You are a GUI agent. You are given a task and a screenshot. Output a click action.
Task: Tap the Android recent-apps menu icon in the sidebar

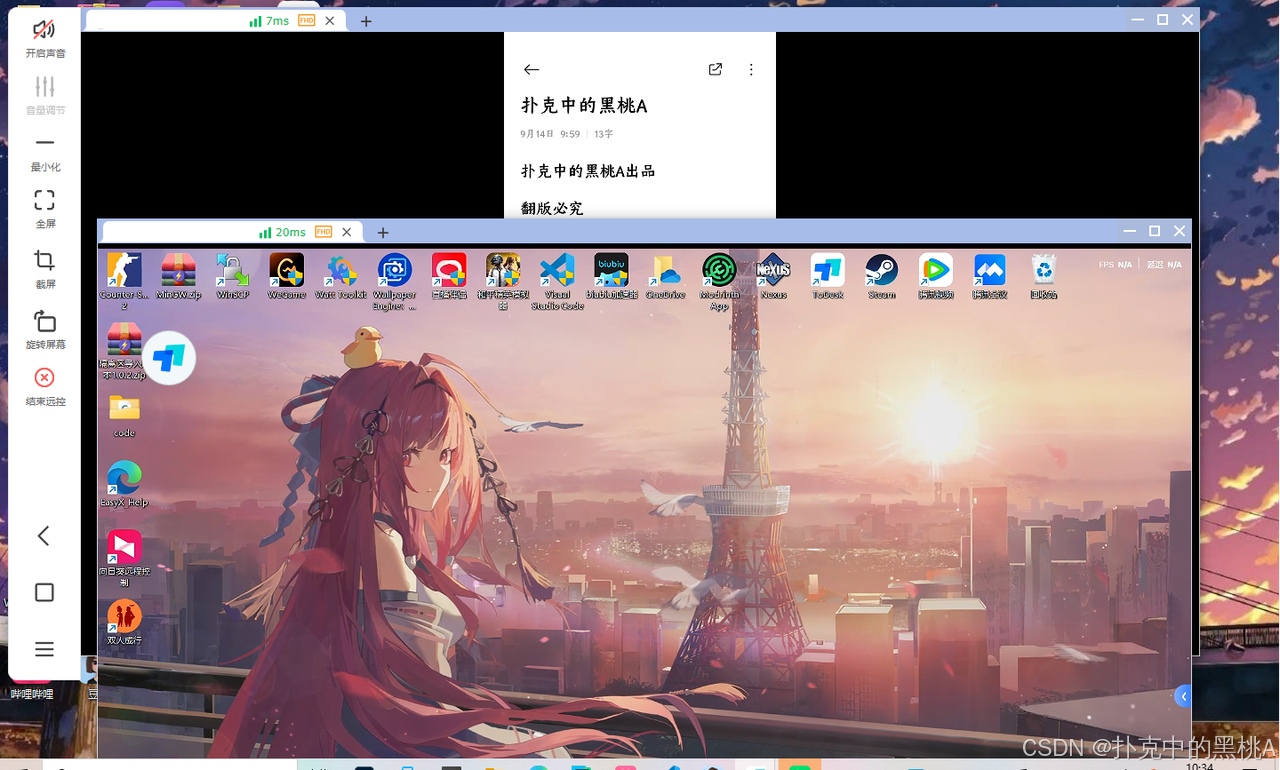click(x=44, y=650)
